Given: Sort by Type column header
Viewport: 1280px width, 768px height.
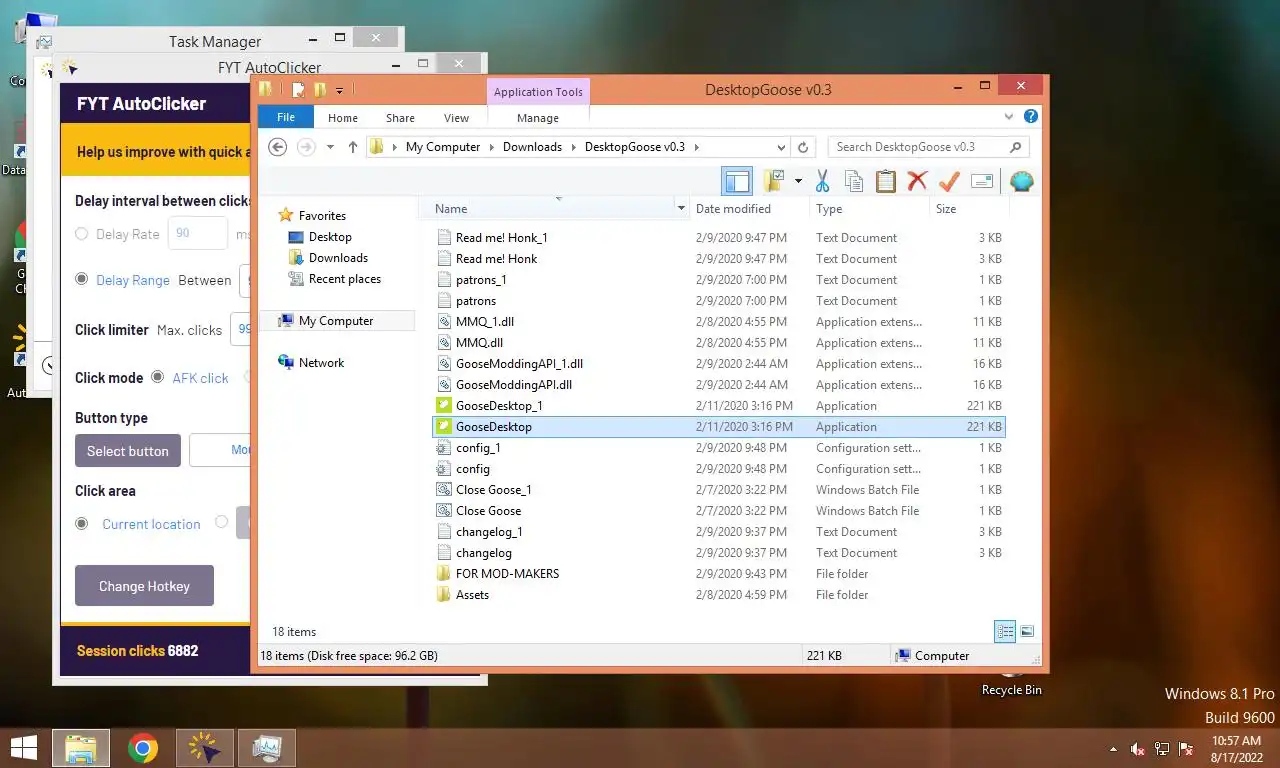Looking at the screenshot, I should [x=868, y=209].
